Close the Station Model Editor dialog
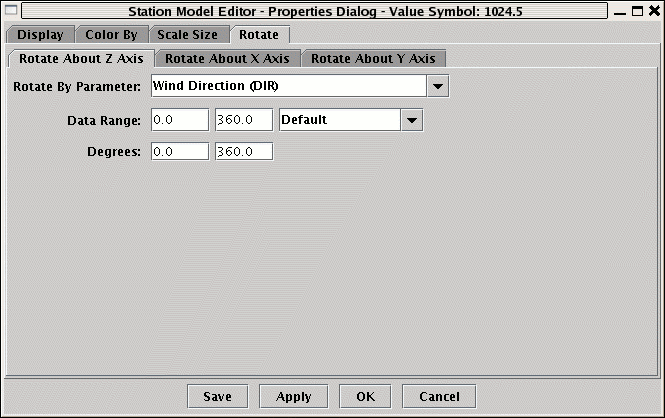This screenshot has height=418, width=665. click(653, 10)
